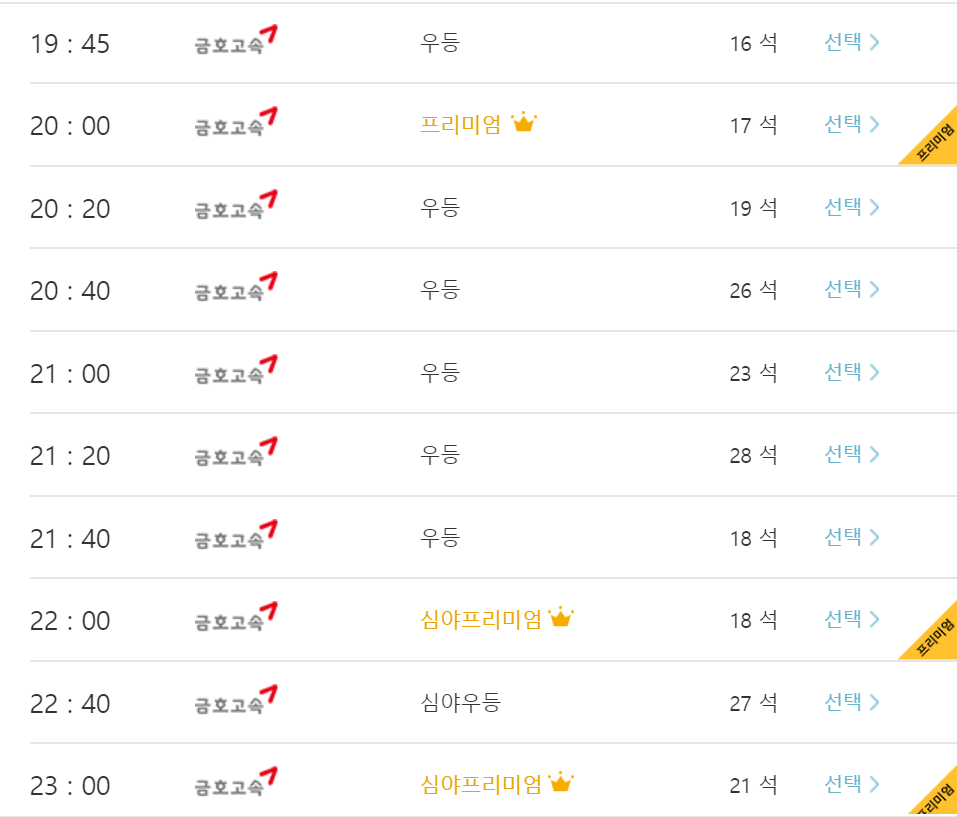
Task: Select the 20:00 프리미엄 bus
Action: click(851, 124)
